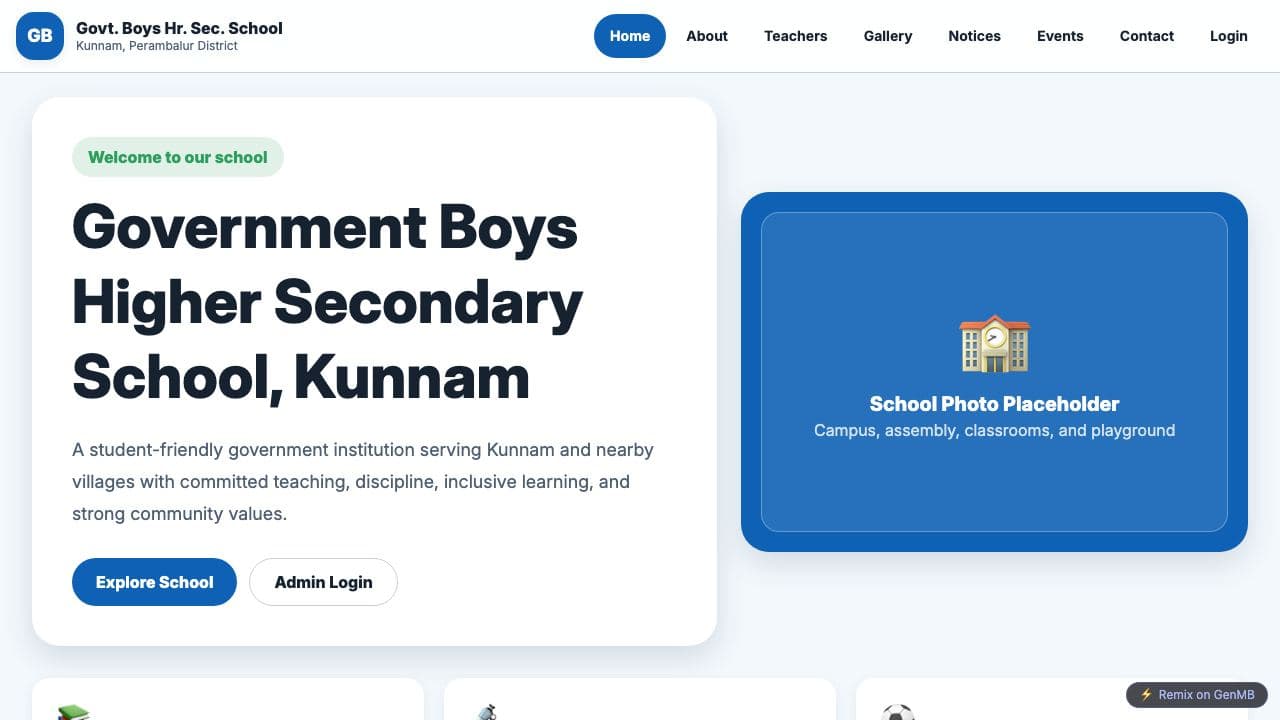Open the Home nav item
Screen dimensions: 1280x720
[630, 36]
